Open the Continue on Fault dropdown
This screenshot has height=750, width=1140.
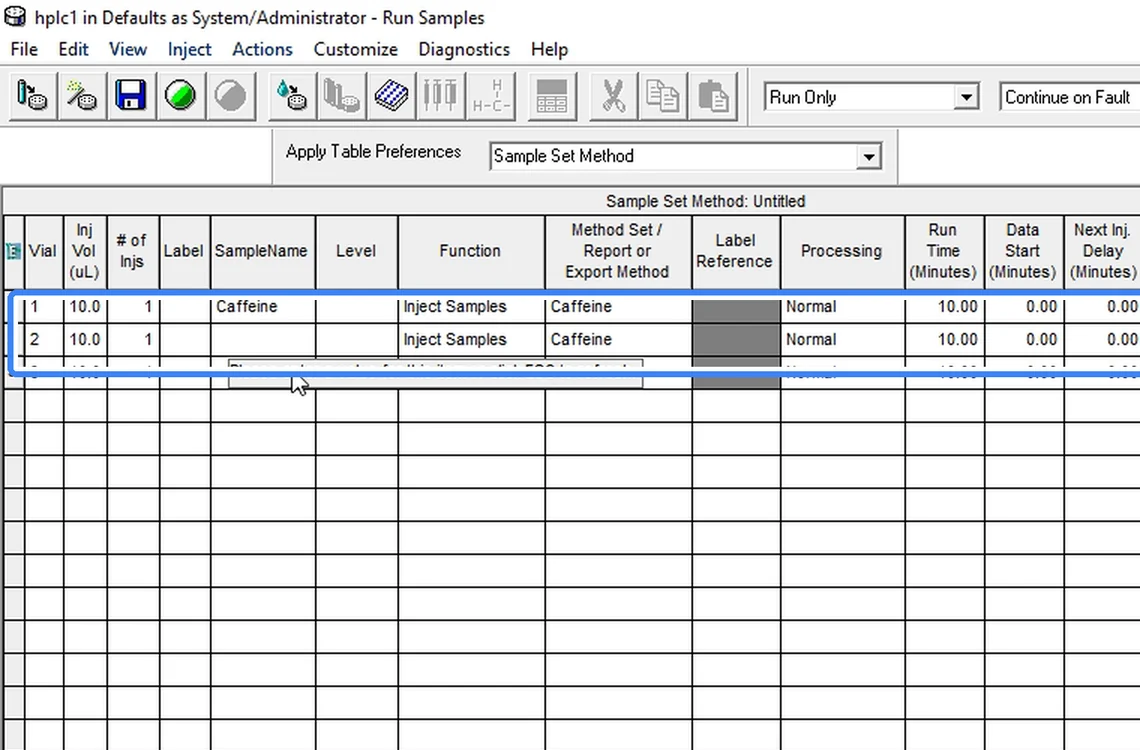click(x=1069, y=97)
